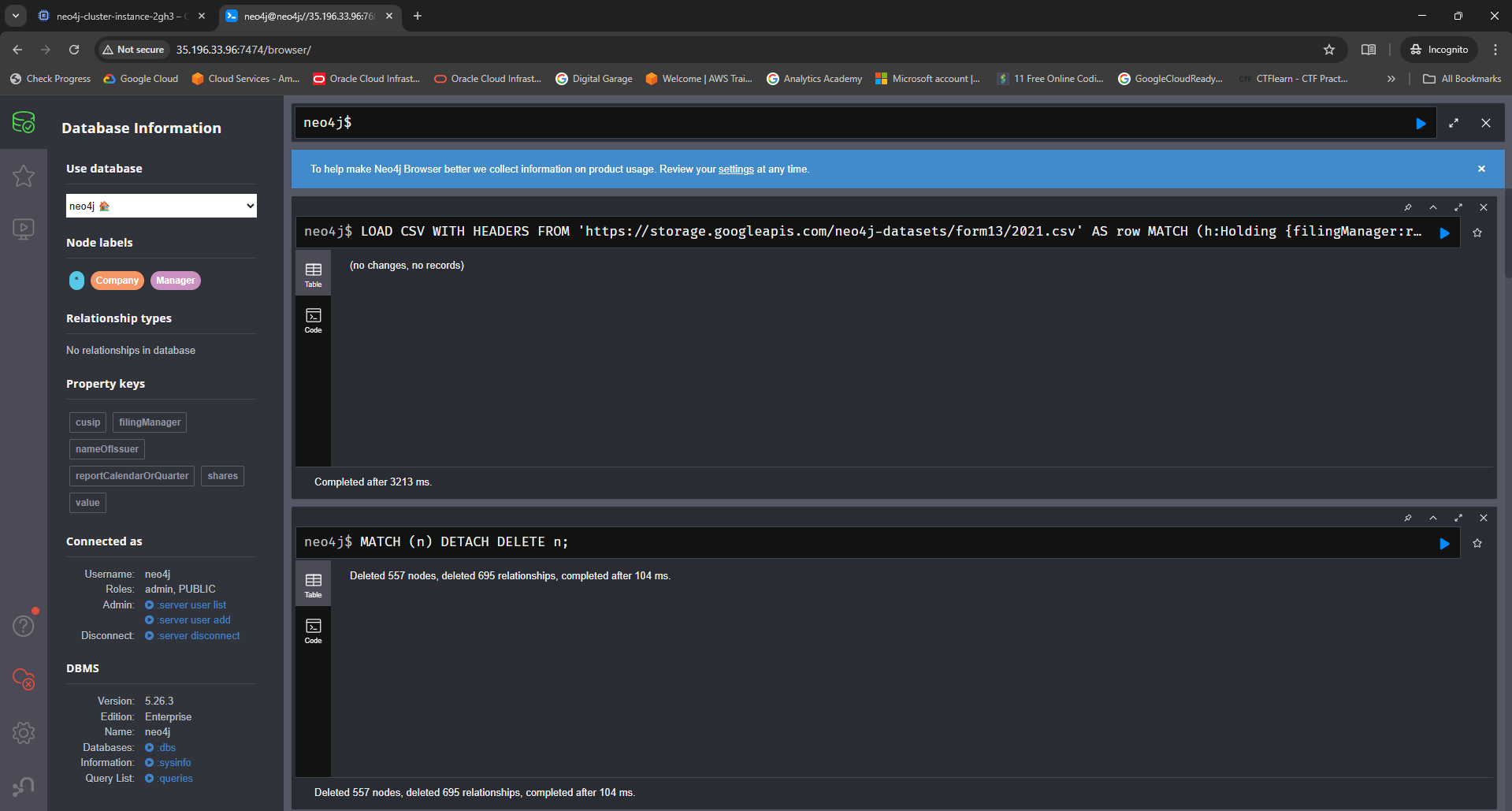Show Code view in DETACH DELETE frame
Screen dimensions: 1512x811
pos(314,631)
